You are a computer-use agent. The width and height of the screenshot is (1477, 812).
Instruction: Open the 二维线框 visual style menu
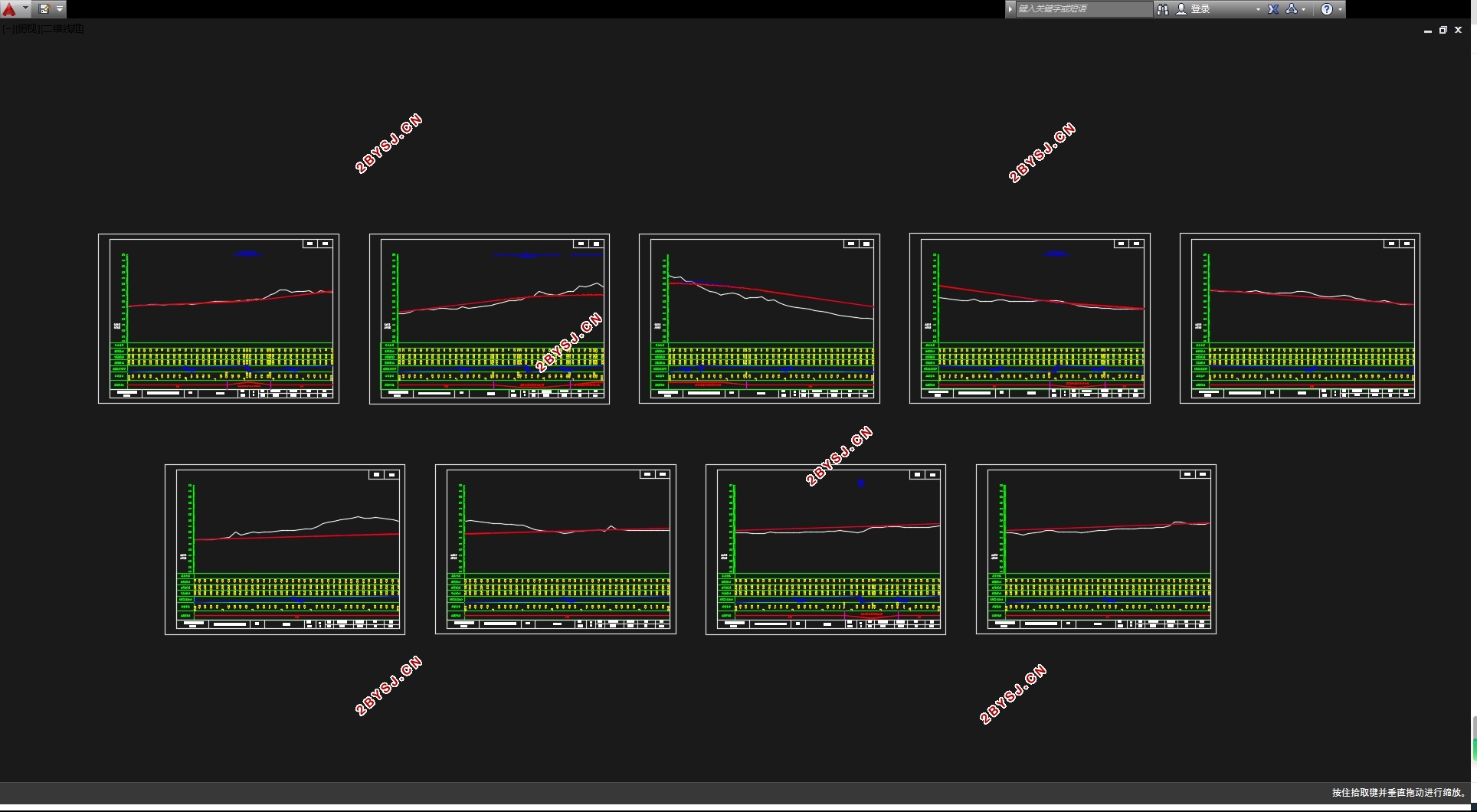click(x=63, y=28)
